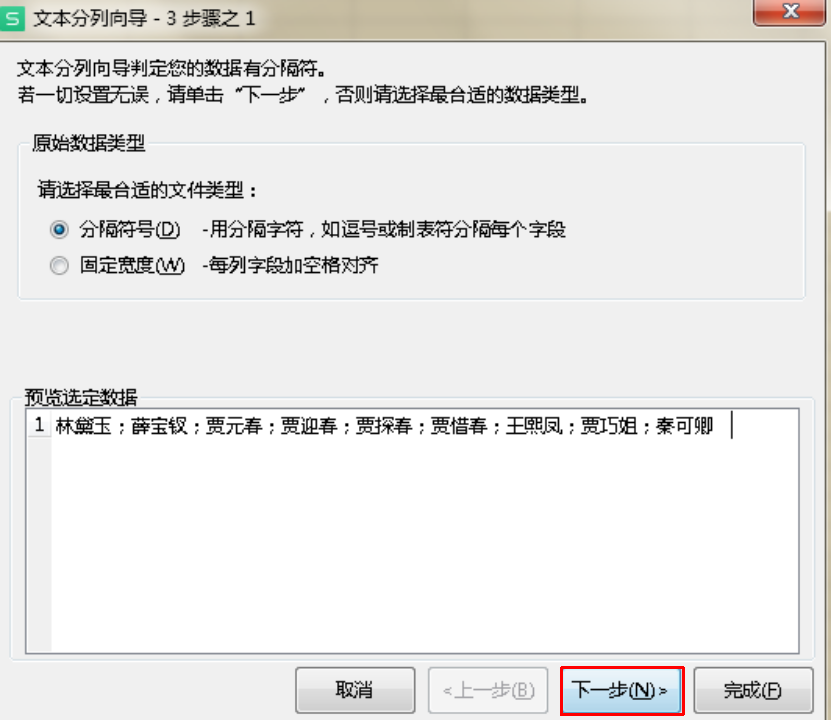Click the WPS Spreadsheets icon in title bar

coord(12,19)
